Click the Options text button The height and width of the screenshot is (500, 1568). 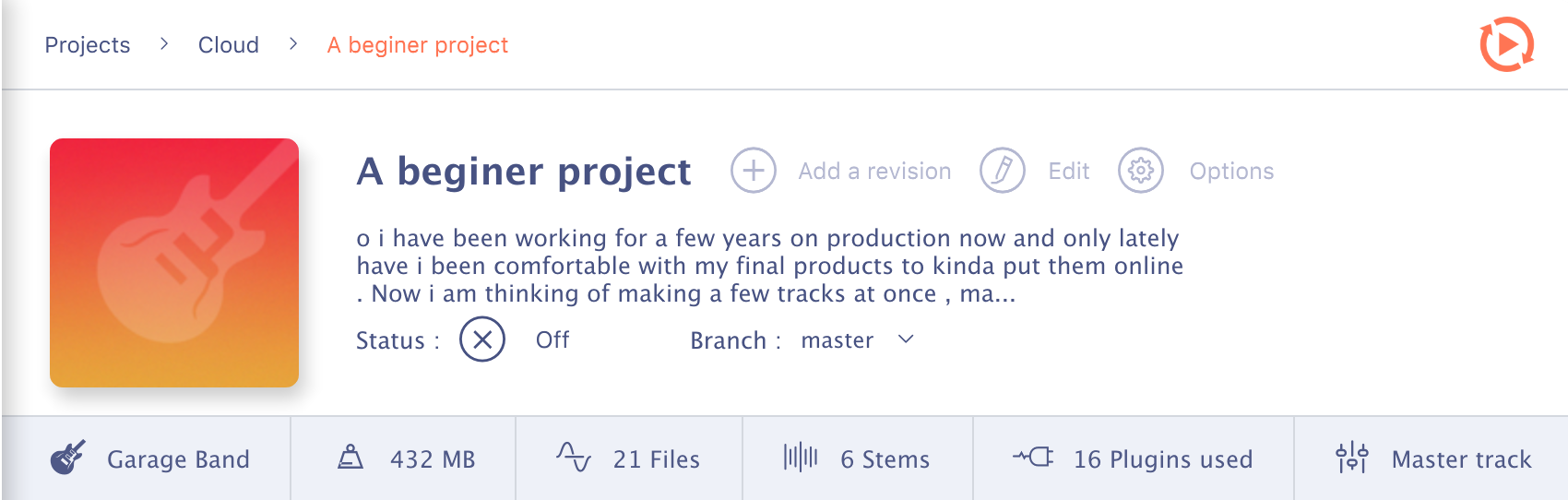[x=1231, y=172]
